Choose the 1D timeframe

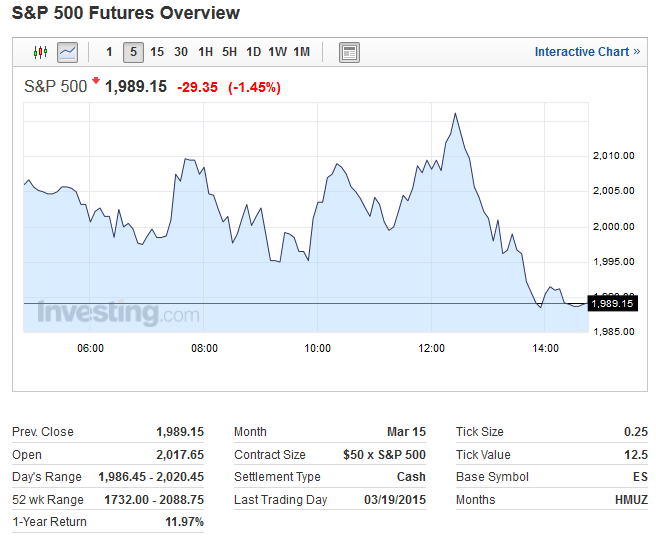click(254, 52)
